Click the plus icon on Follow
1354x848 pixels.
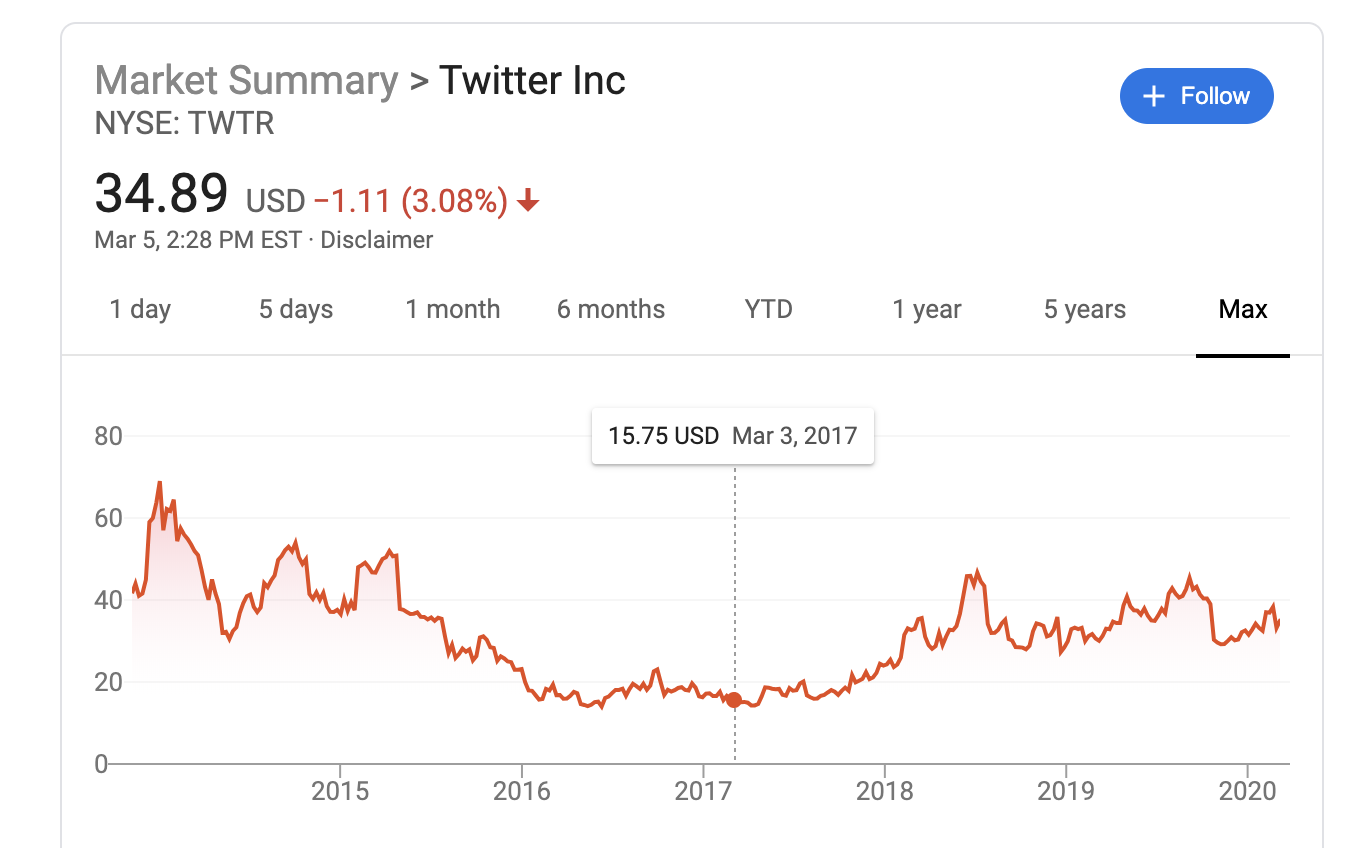point(1154,96)
